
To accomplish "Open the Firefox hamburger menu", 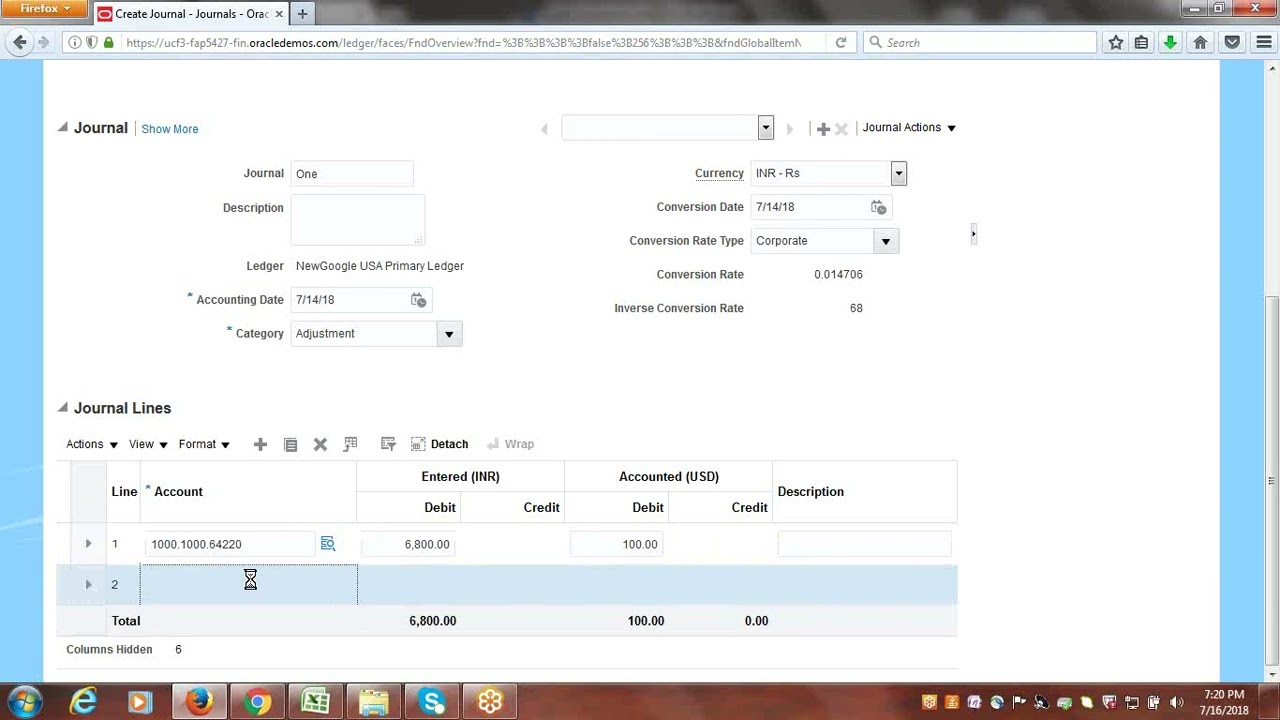I will point(1263,42).
